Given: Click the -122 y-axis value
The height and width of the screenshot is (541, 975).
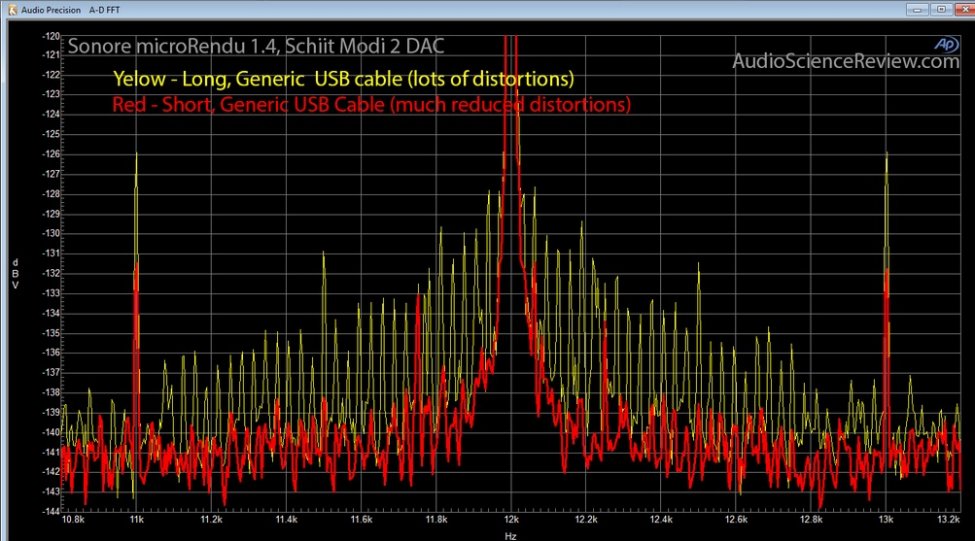Looking at the screenshot, I should pos(51,75).
